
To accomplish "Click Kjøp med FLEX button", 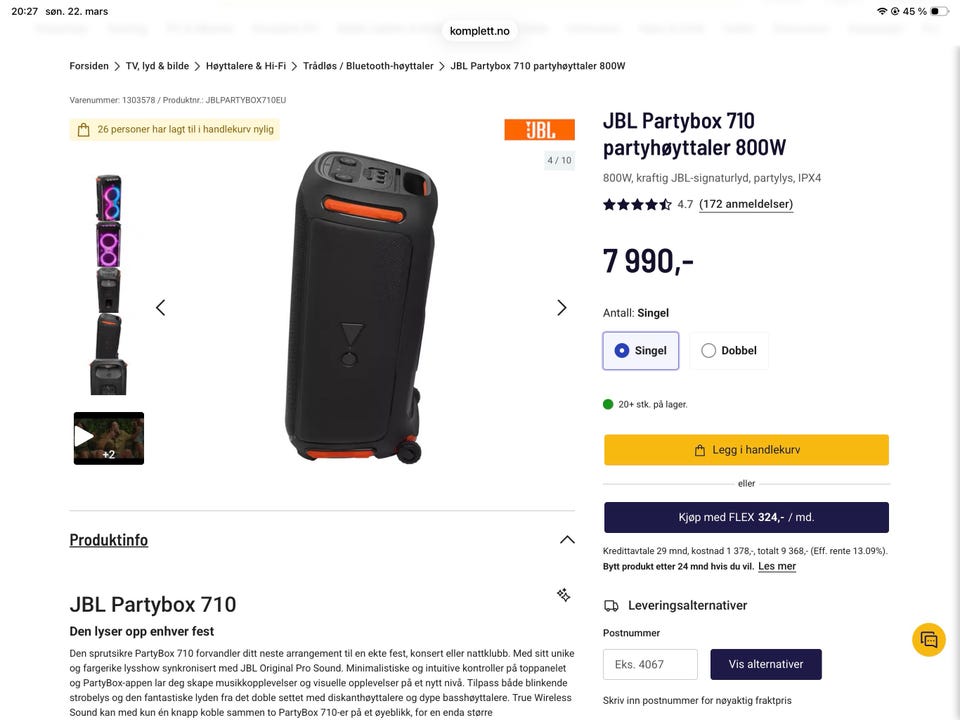I will [746, 517].
